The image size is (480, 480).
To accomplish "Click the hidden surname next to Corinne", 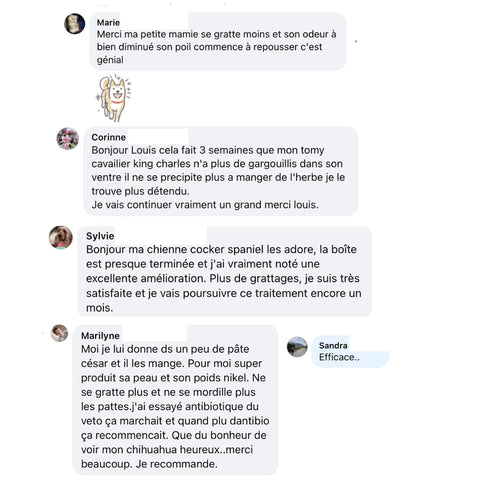I will click(158, 136).
